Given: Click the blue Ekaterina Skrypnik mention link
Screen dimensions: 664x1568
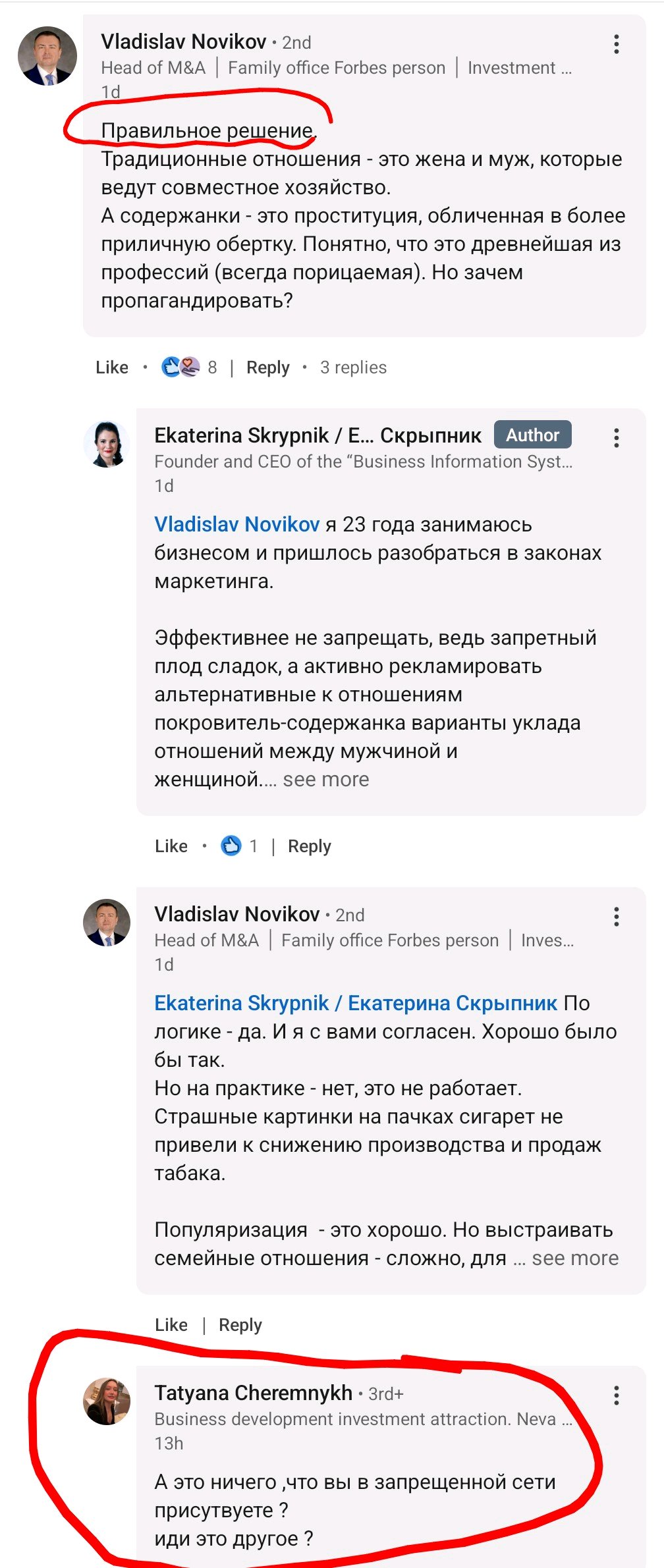Looking at the screenshot, I should point(356,1003).
